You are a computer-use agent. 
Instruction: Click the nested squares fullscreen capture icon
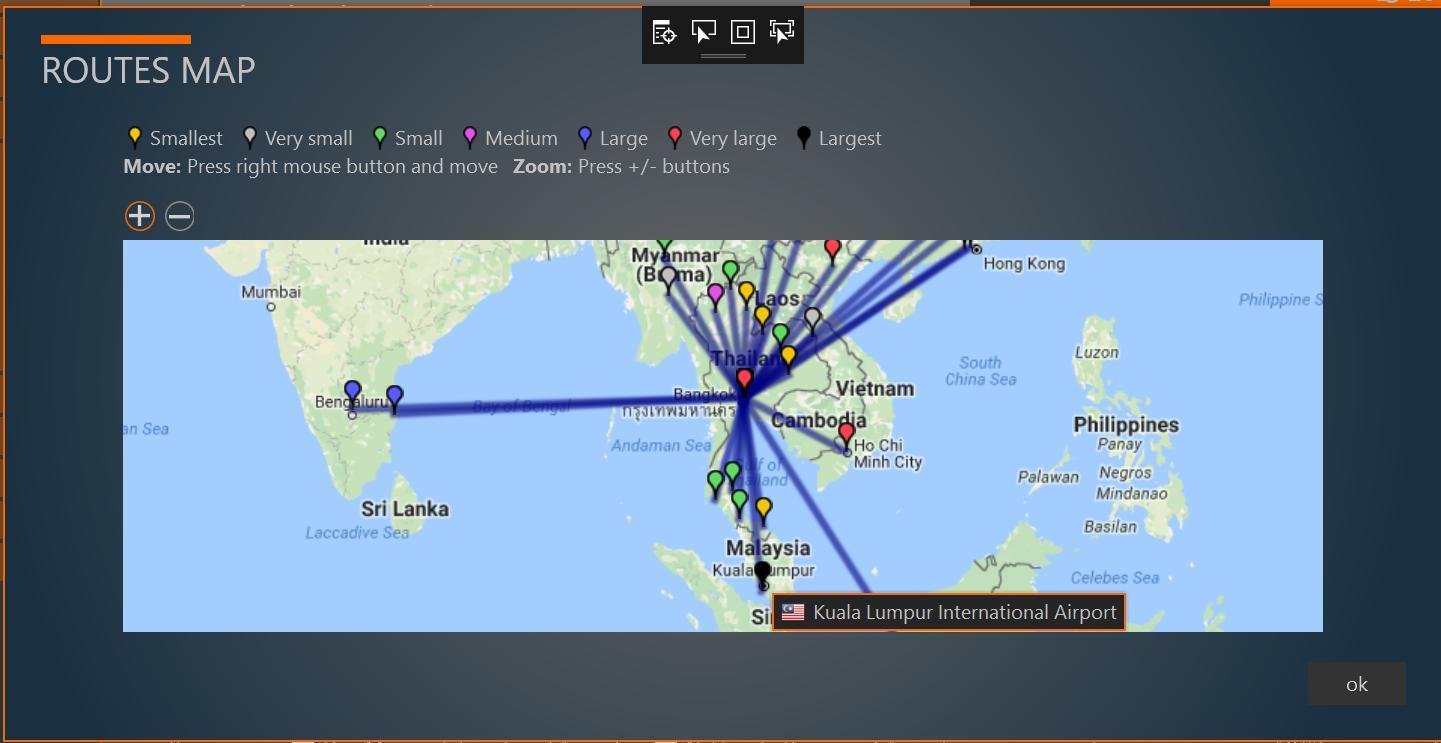point(742,32)
